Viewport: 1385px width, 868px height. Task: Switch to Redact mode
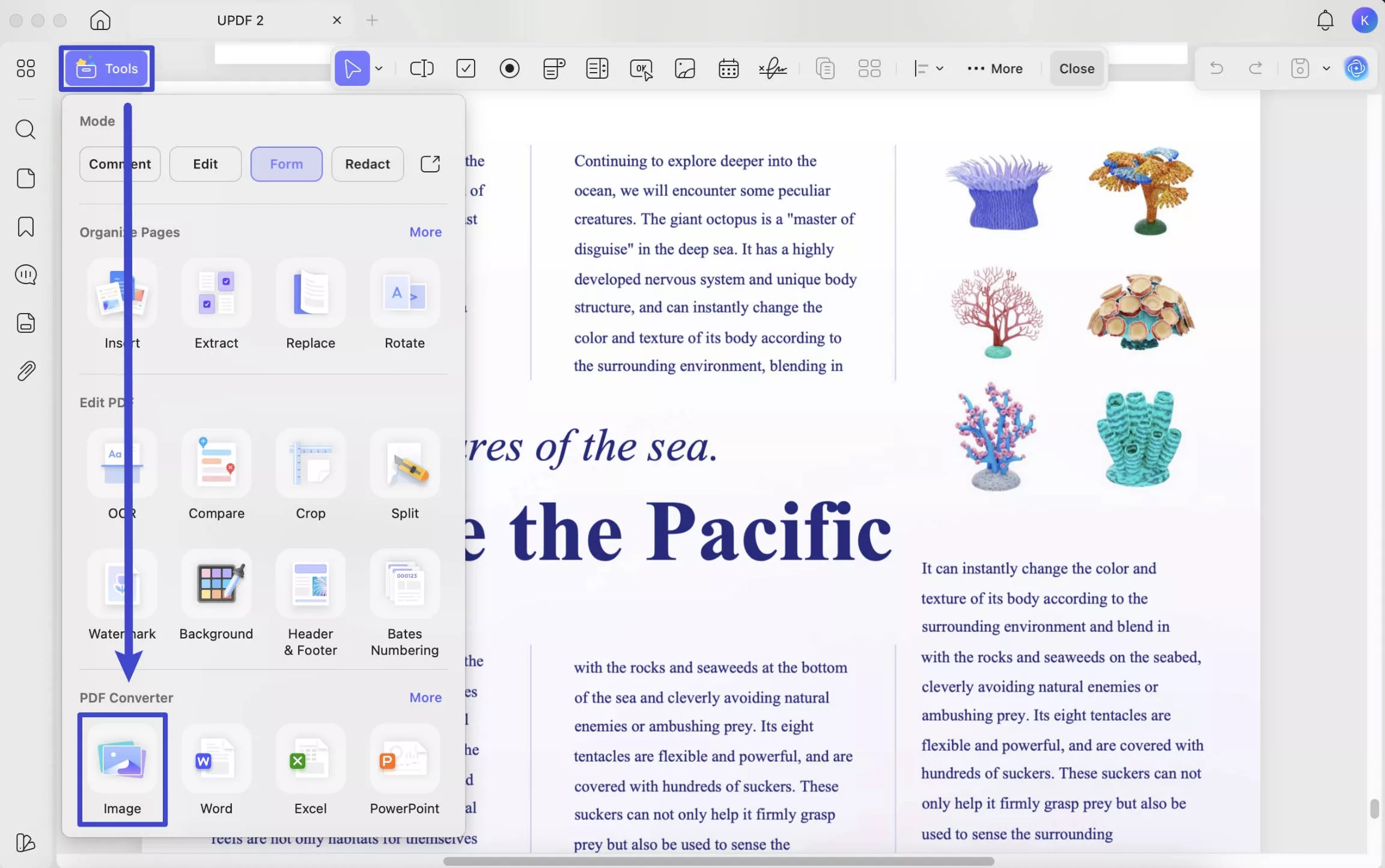click(367, 164)
